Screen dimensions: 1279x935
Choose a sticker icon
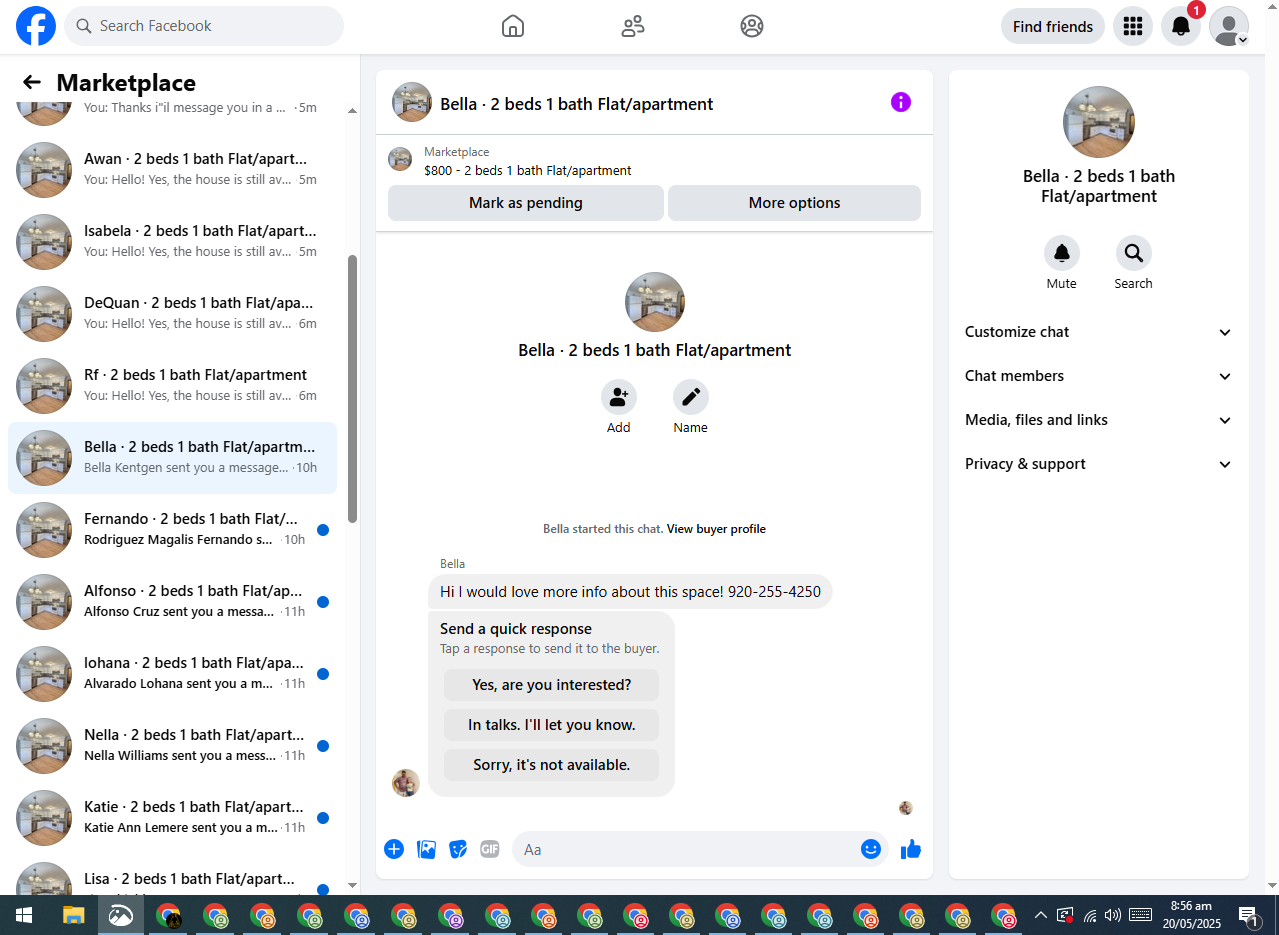[459, 849]
